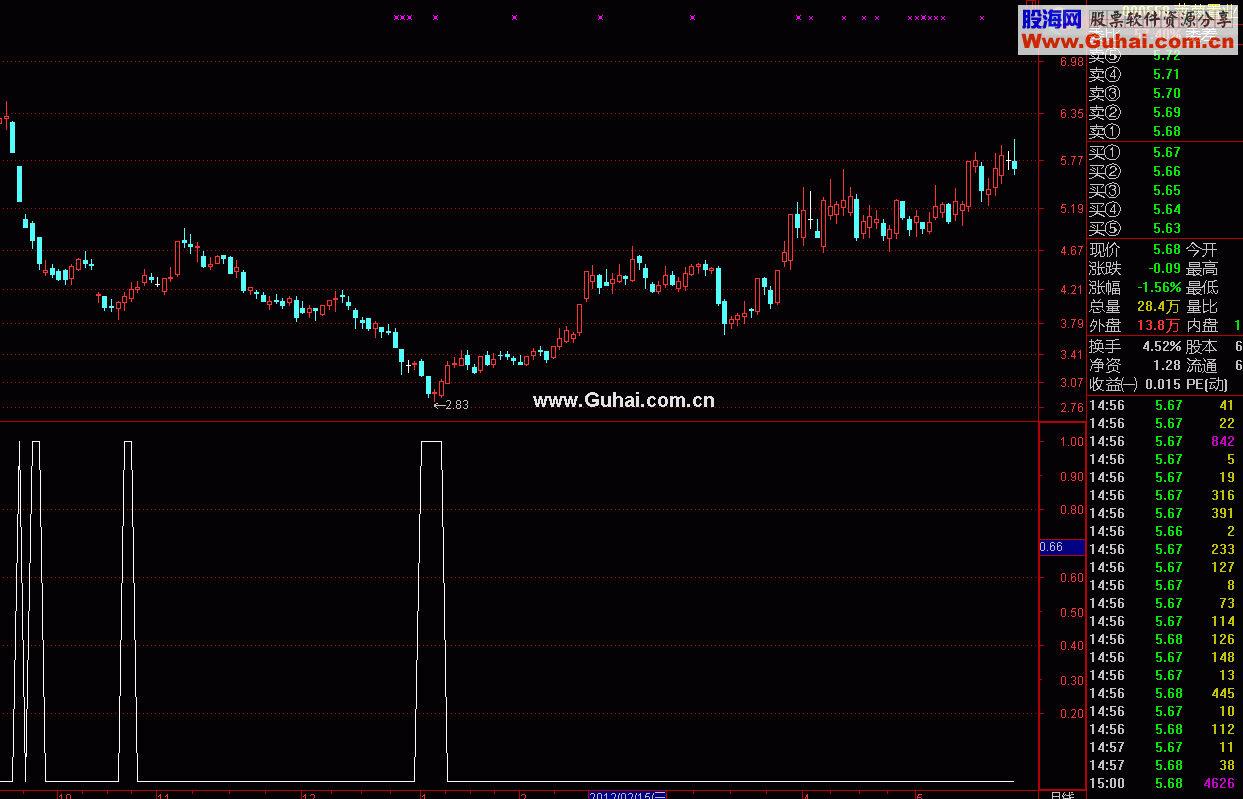Click the 收益 earnings value 0.015
Image resolution: width=1243 pixels, height=799 pixels.
1162,384
